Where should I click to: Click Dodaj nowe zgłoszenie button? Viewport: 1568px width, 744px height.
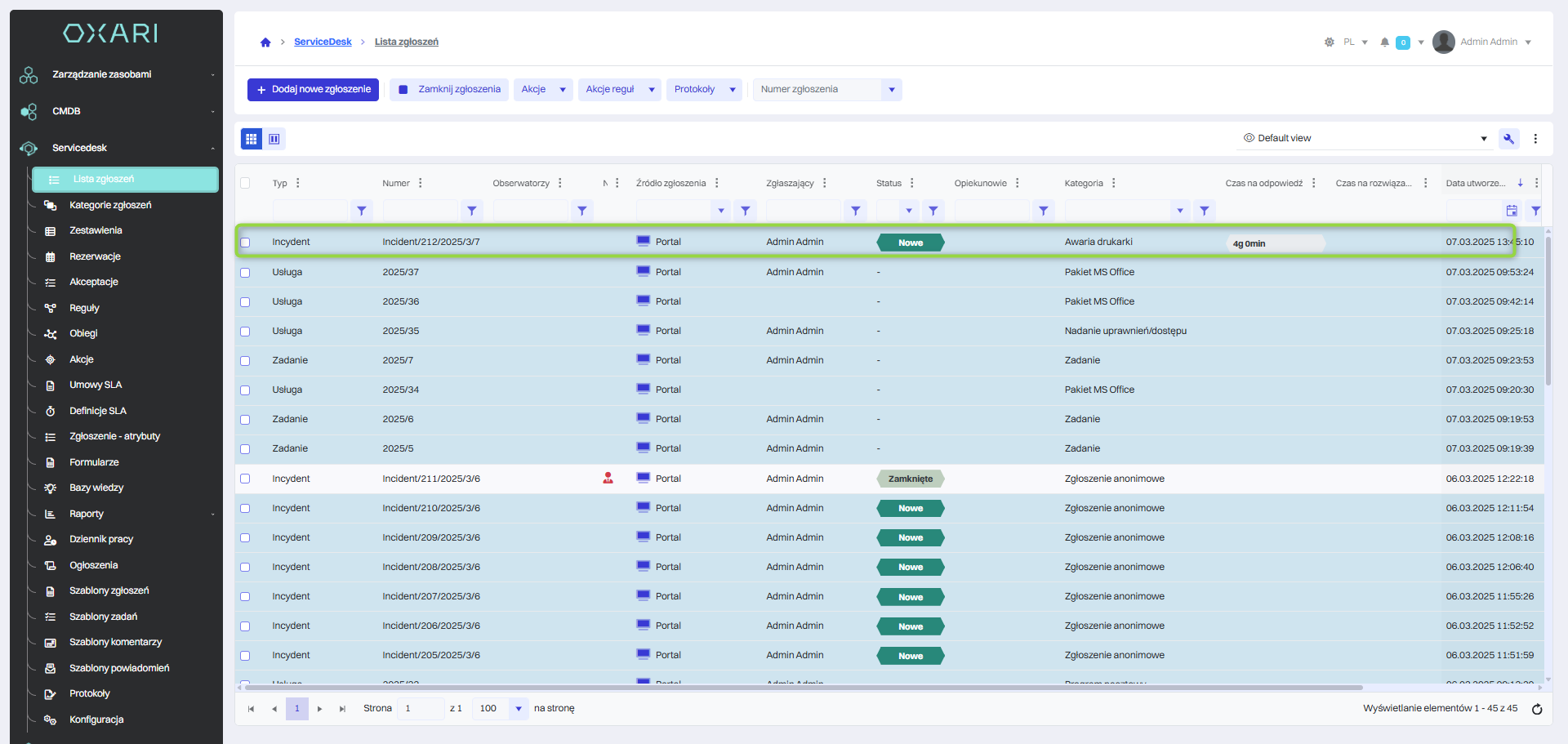tap(313, 90)
